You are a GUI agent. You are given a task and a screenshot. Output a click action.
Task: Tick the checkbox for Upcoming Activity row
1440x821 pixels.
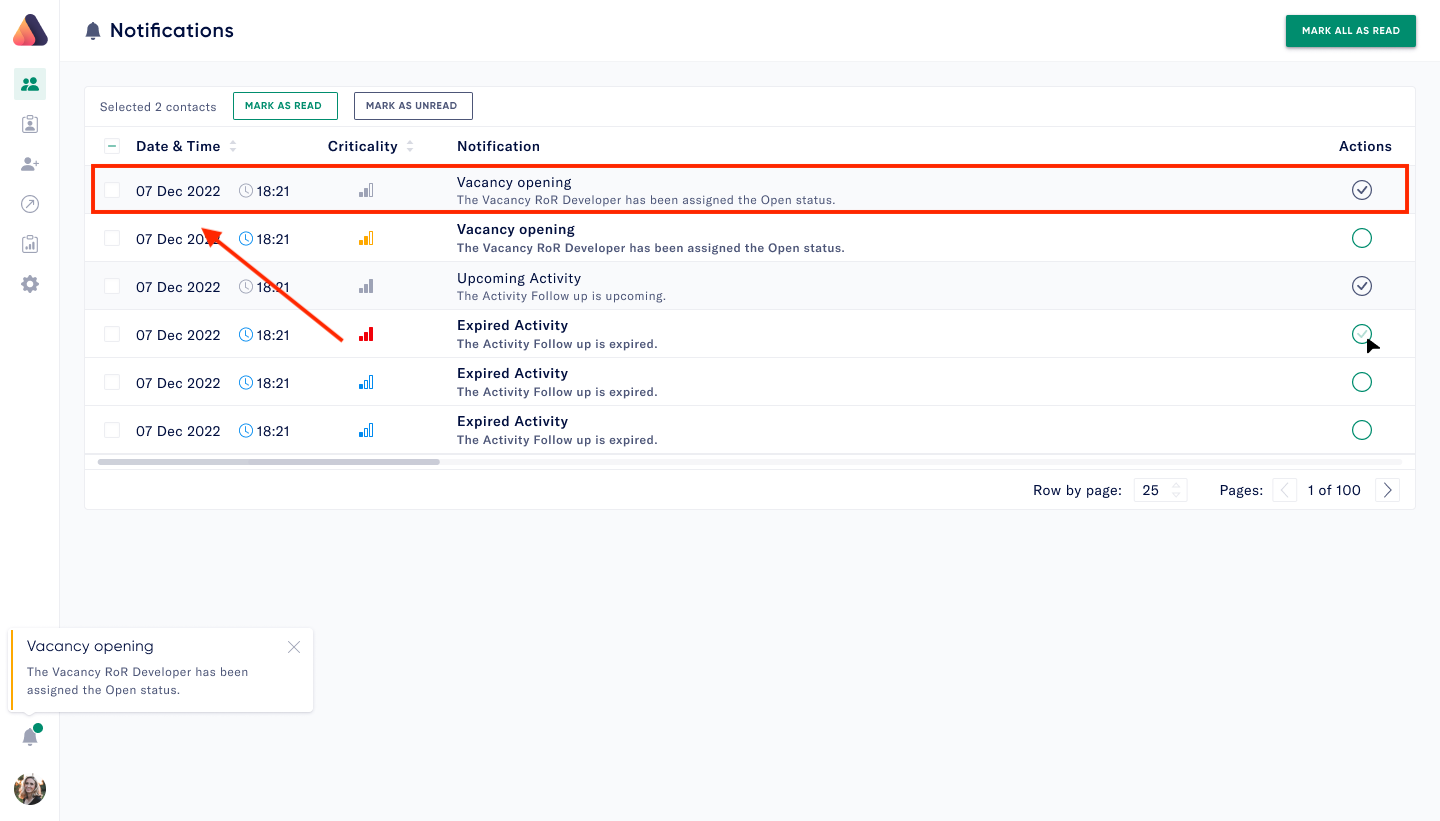(x=112, y=286)
